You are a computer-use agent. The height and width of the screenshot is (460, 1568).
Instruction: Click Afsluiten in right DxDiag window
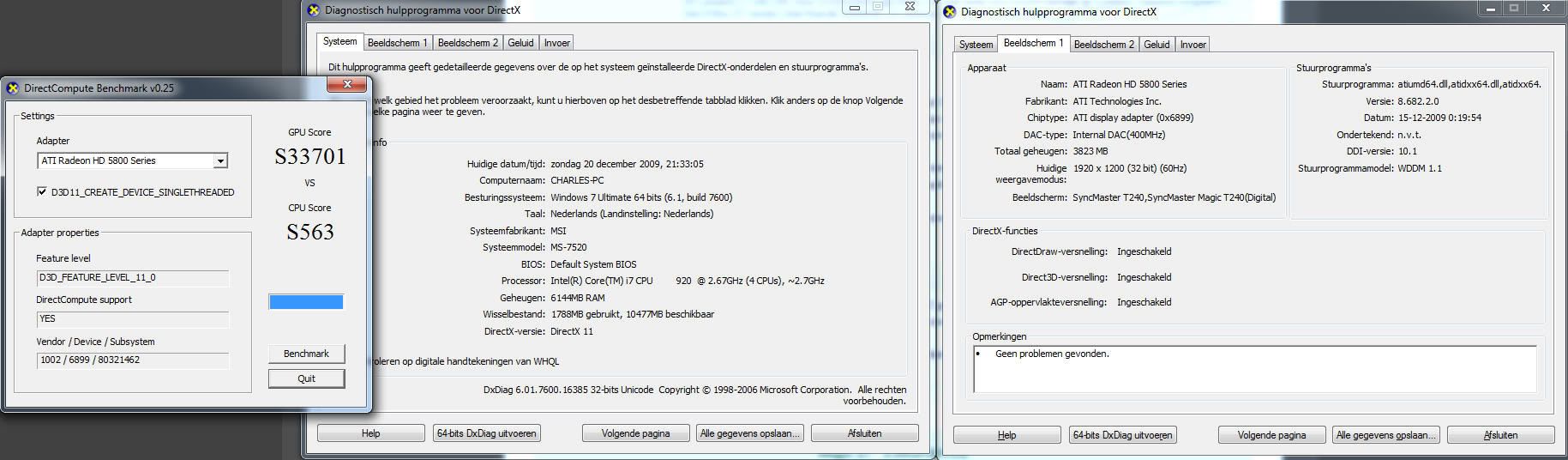point(1500,435)
